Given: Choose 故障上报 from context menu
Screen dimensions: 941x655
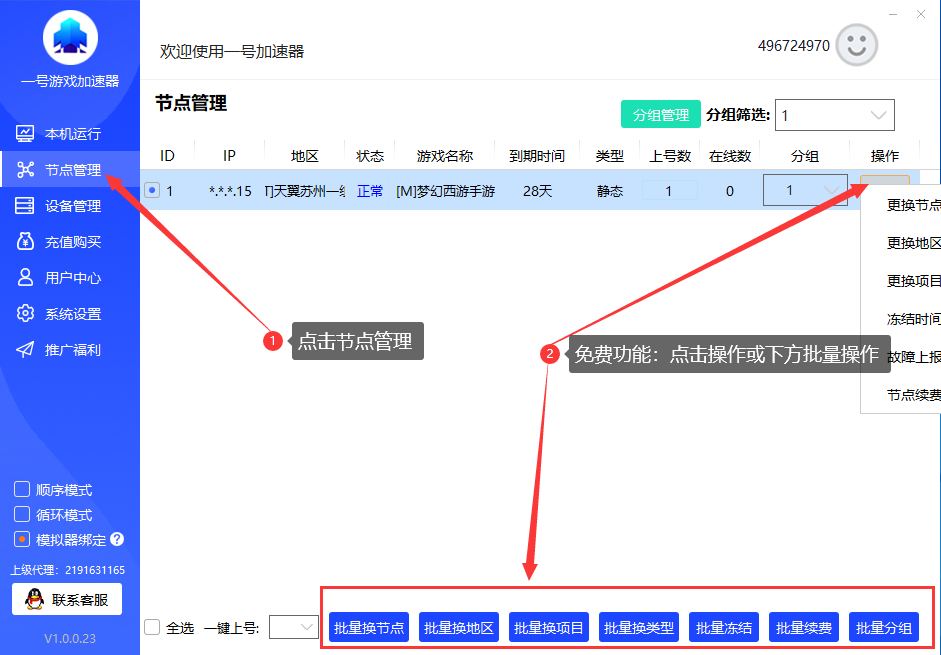Looking at the screenshot, I should (x=913, y=357).
